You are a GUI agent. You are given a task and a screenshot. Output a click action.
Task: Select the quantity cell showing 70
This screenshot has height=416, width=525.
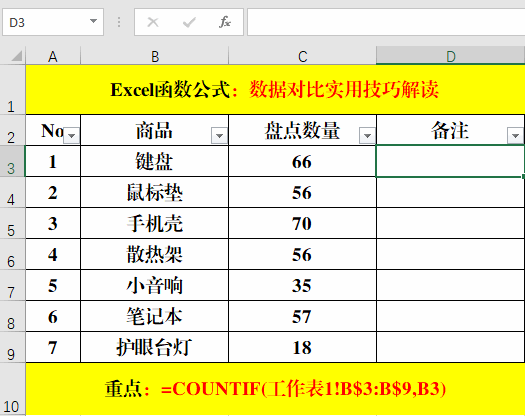pos(302,223)
